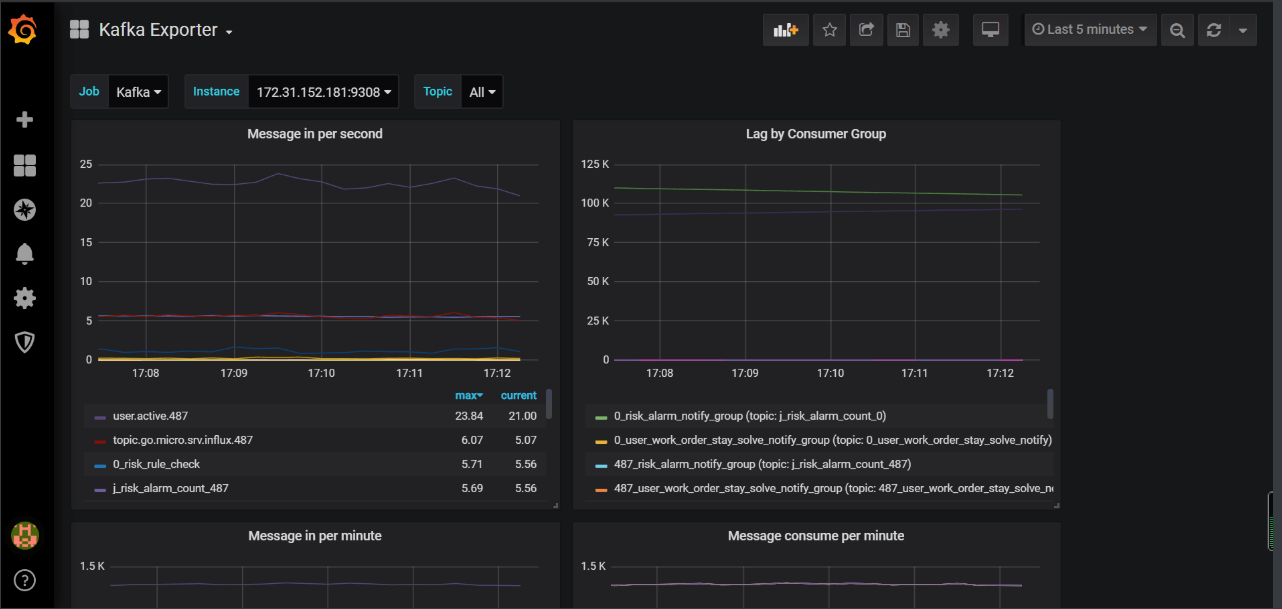Click the user avatar in sidebar
Viewport: 1282px width, 609px height.
pyautogui.click(x=25, y=535)
